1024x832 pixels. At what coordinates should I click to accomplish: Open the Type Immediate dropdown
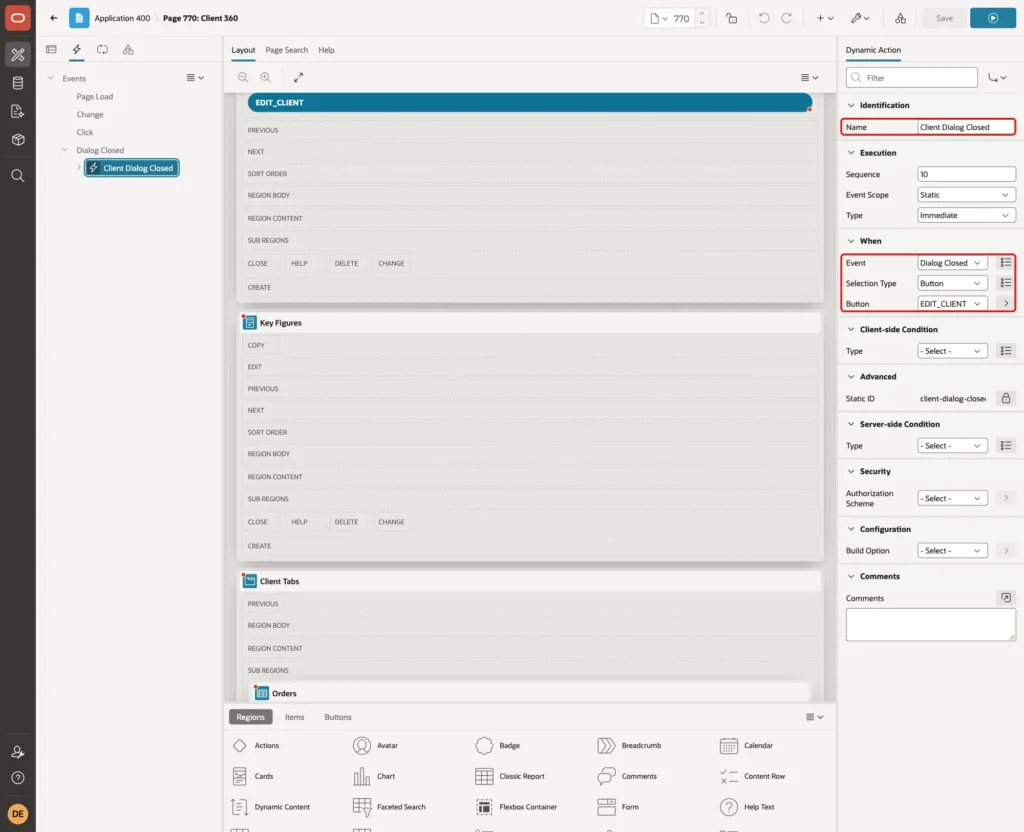pos(966,216)
